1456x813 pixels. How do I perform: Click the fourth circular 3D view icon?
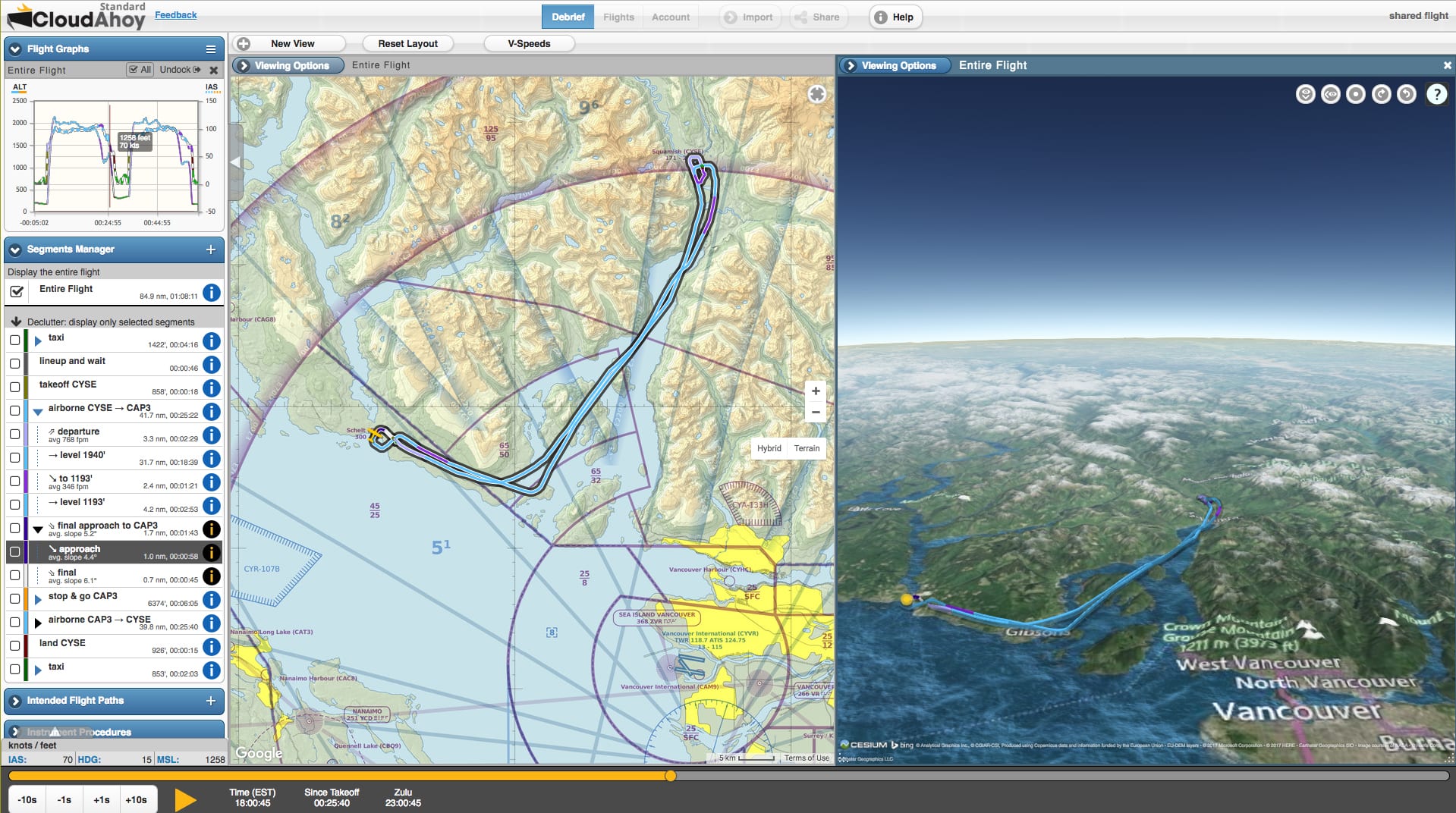tap(1381, 94)
